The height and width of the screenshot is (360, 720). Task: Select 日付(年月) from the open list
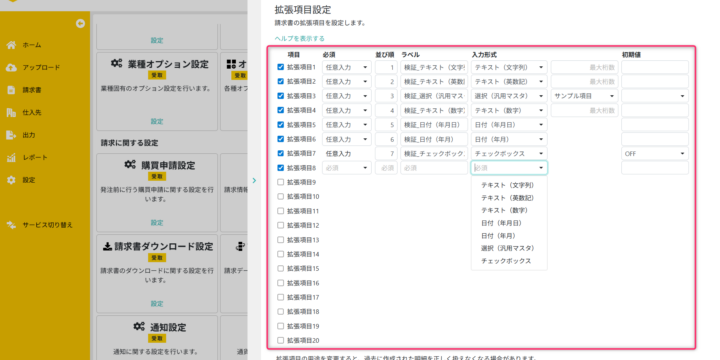[x=509, y=236]
